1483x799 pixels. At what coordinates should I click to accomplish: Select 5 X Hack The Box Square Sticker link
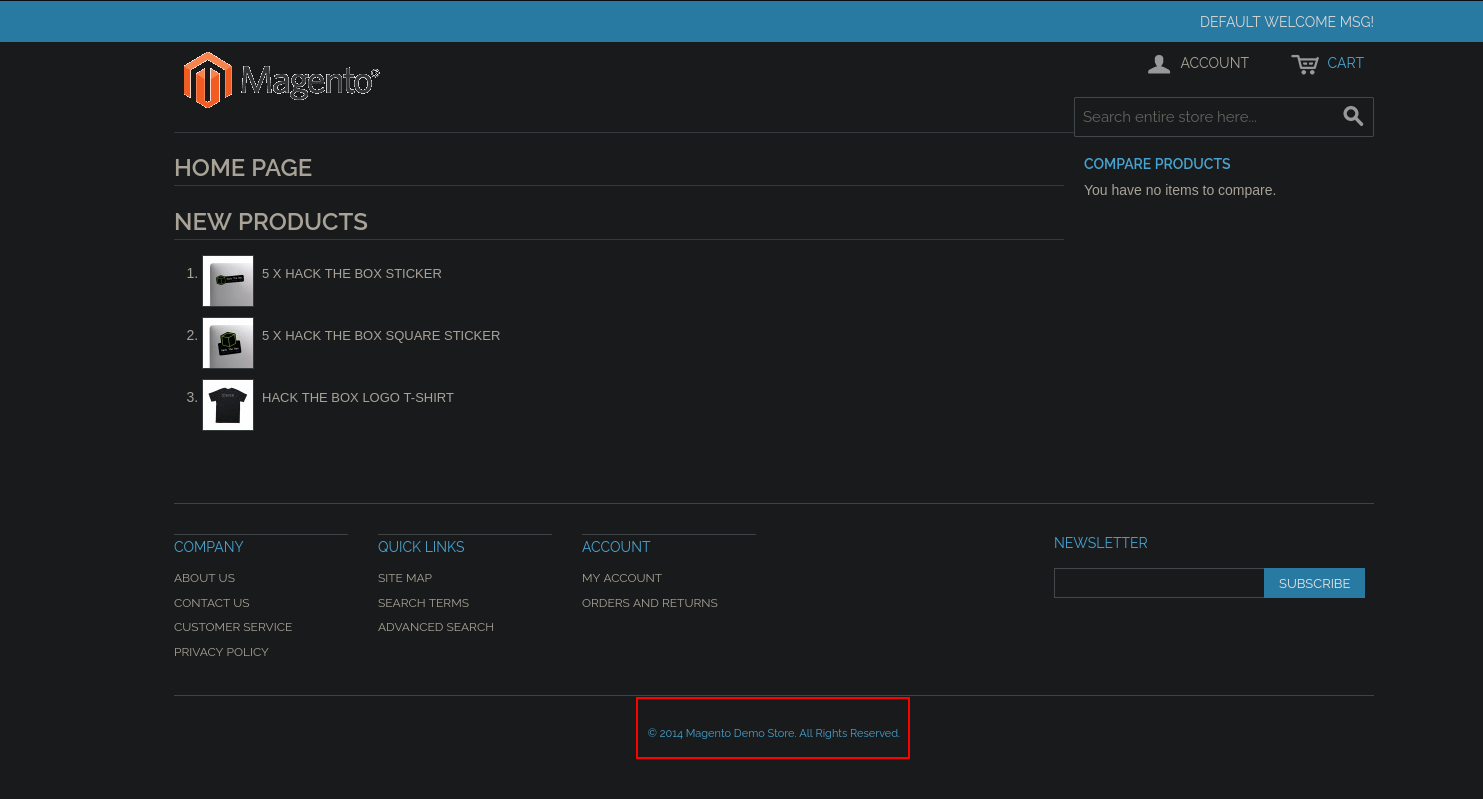(x=380, y=336)
